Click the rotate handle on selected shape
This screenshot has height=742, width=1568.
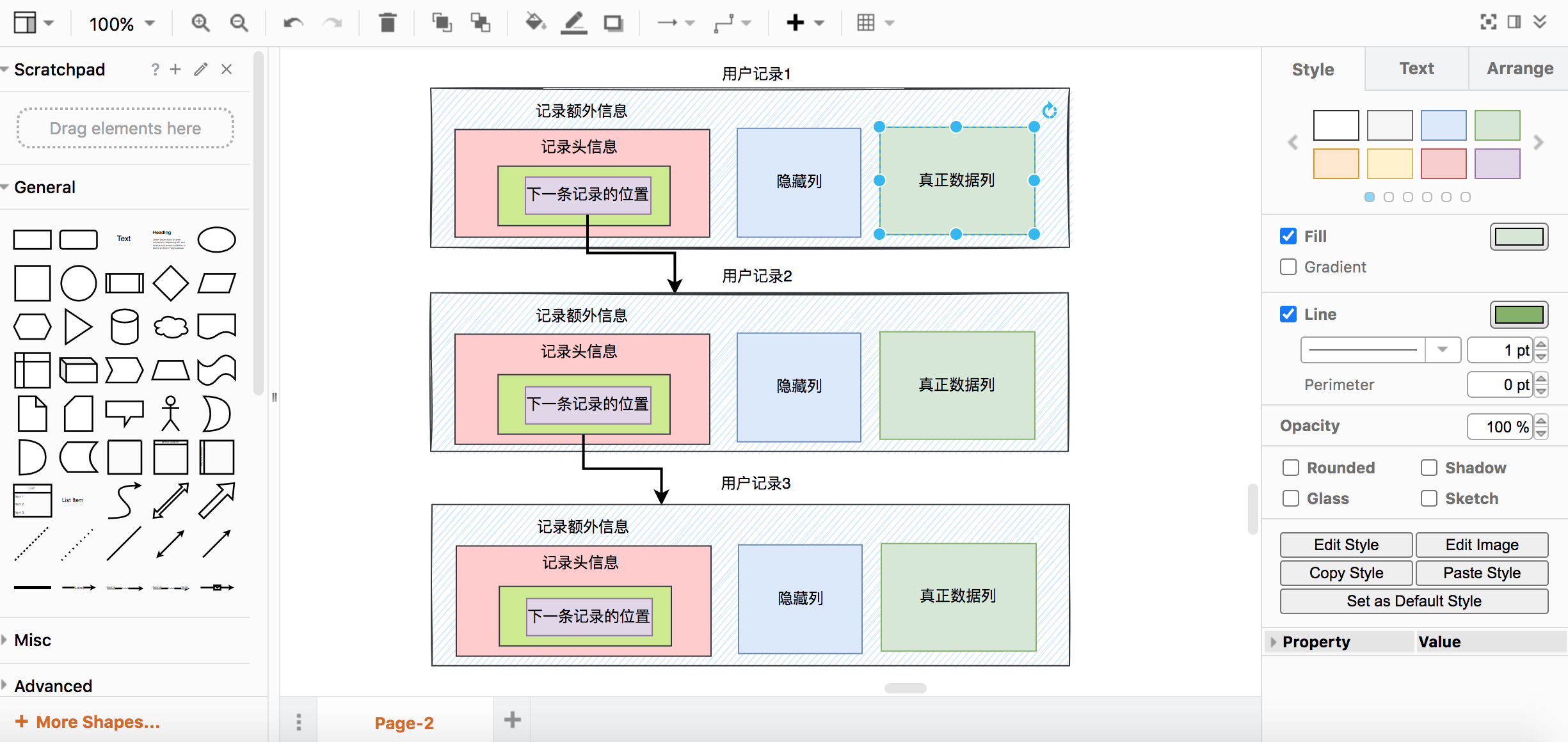click(x=1050, y=111)
